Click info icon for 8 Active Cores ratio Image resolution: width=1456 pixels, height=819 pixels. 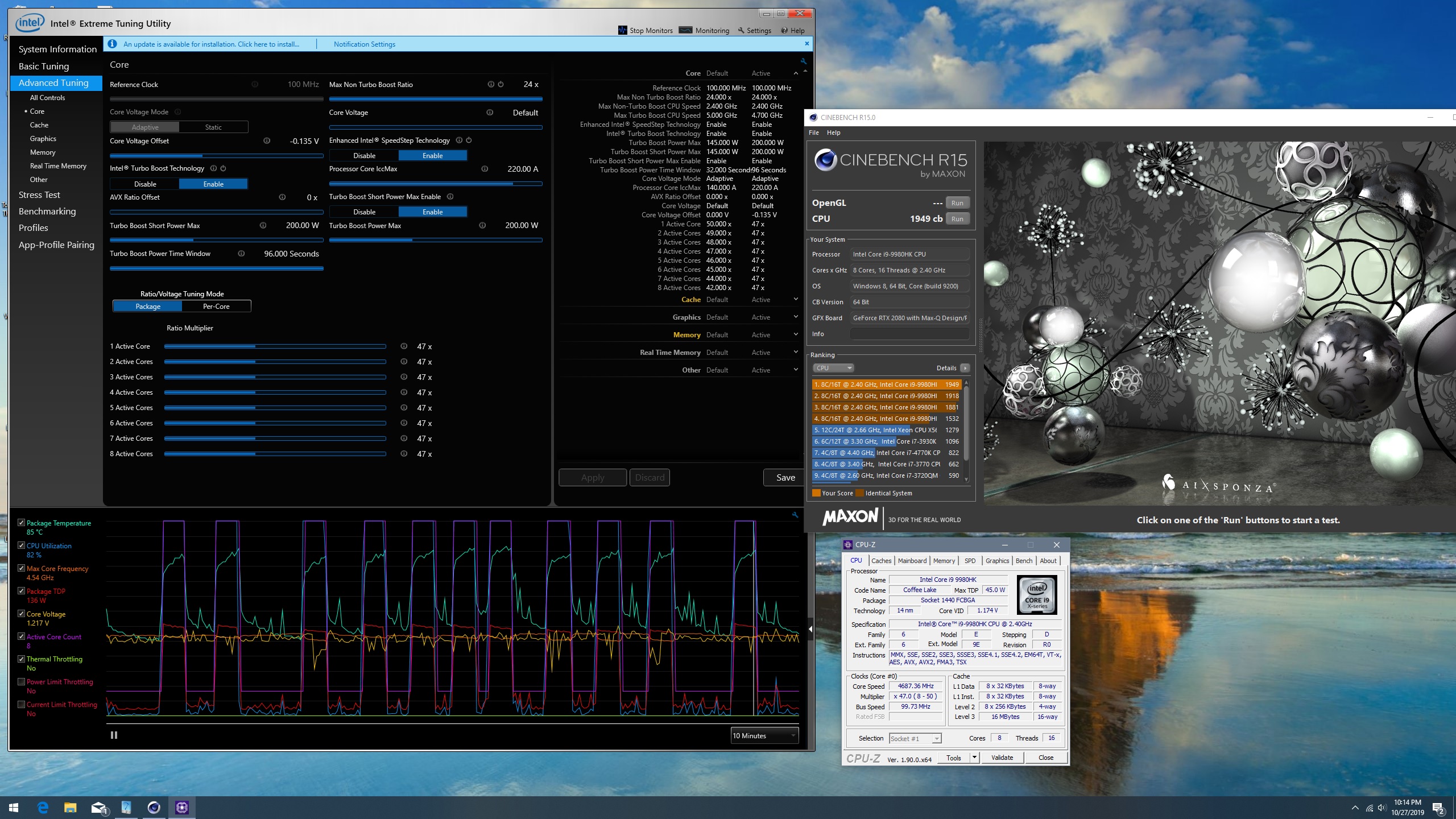(404, 453)
